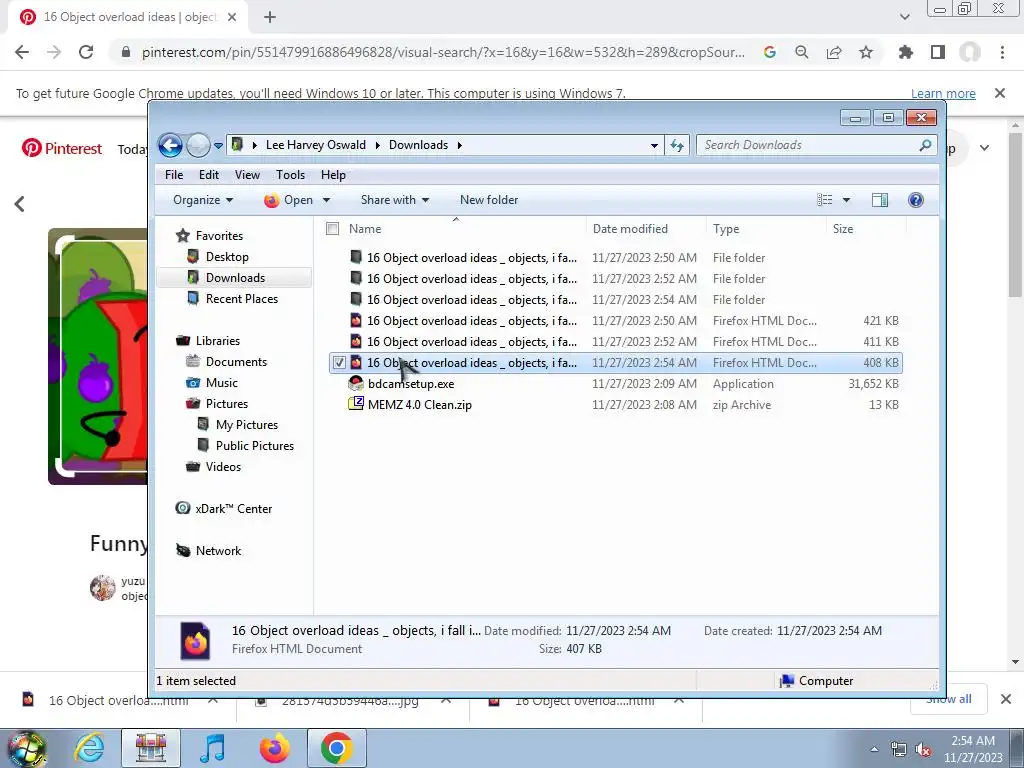Uncheck the selected 408 KB file checkbox

(339, 362)
